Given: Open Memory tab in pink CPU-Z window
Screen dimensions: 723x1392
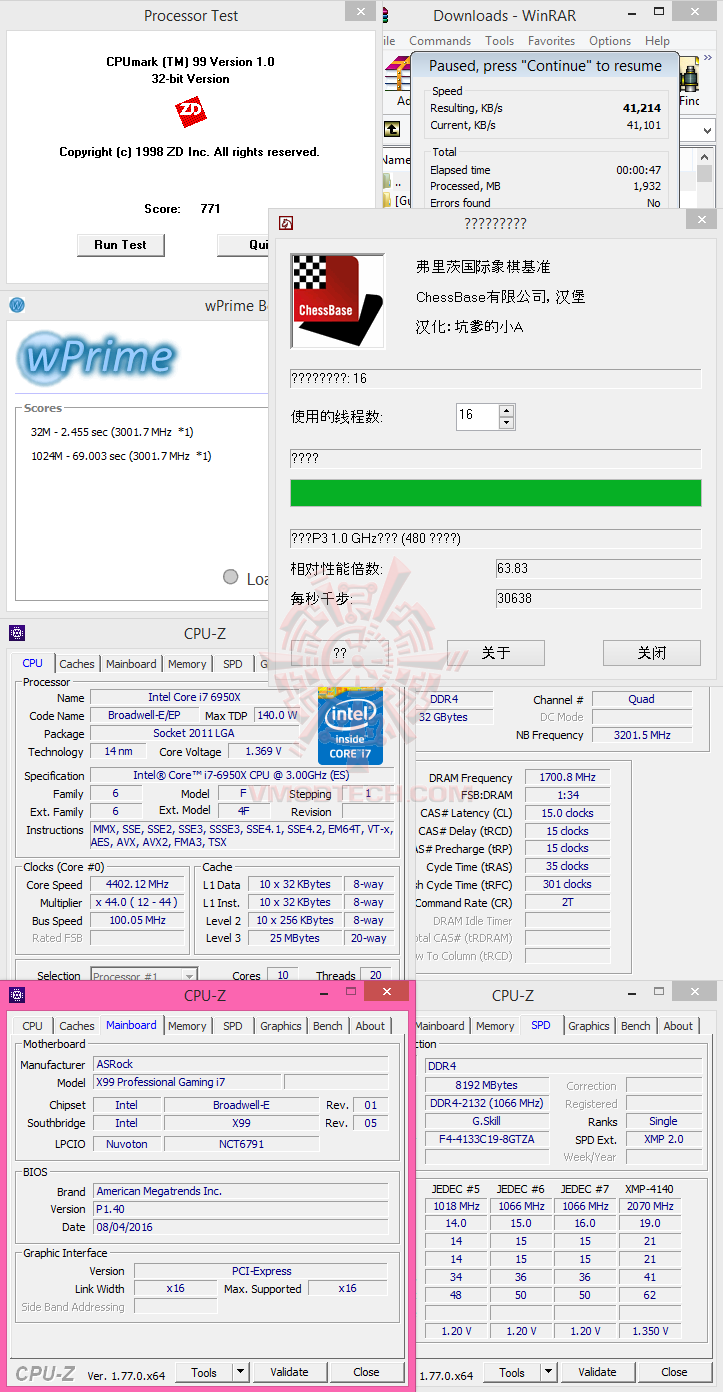Looking at the screenshot, I should click(x=187, y=1026).
